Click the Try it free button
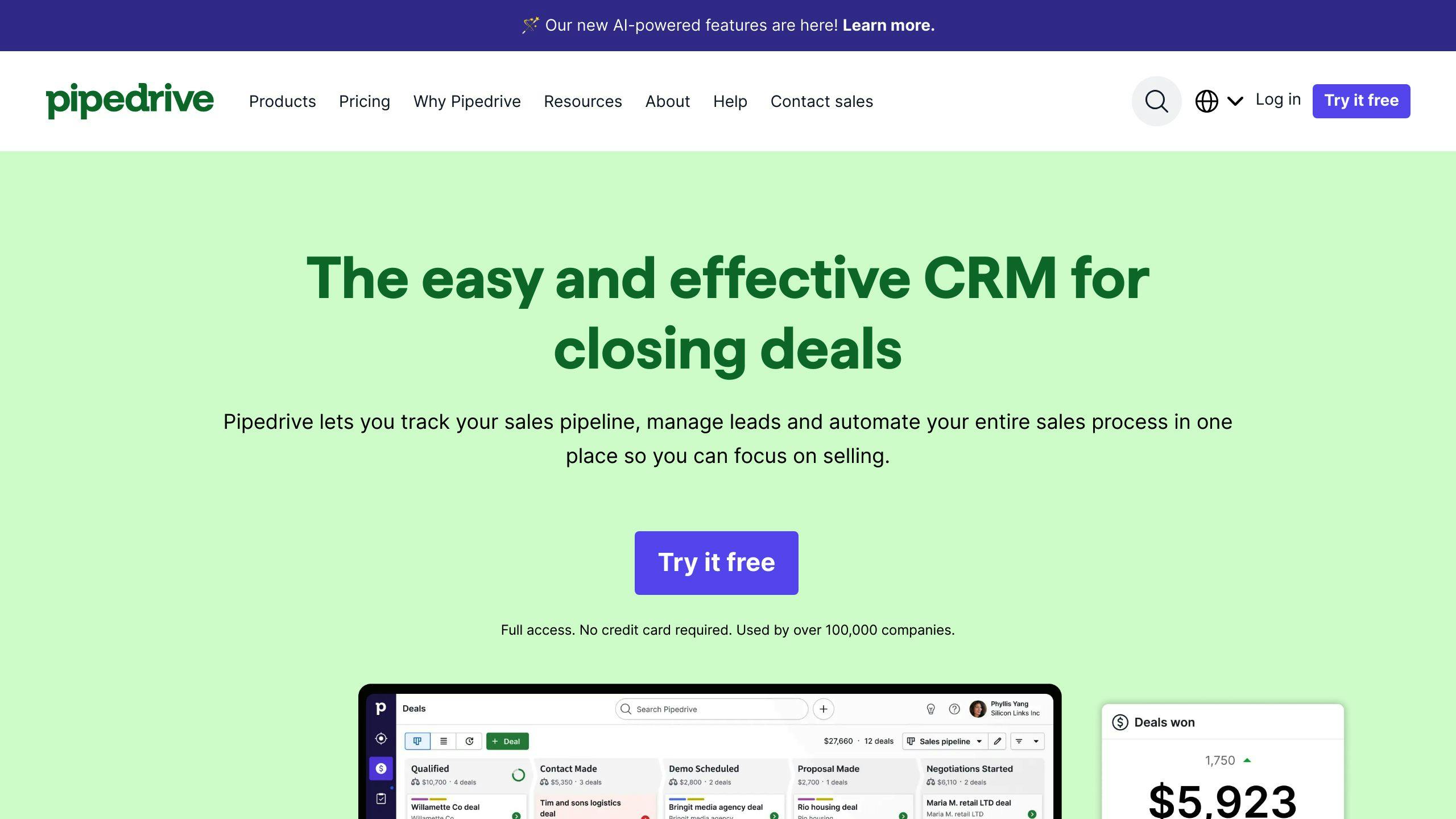1456x819 pixels. [716, 562]
